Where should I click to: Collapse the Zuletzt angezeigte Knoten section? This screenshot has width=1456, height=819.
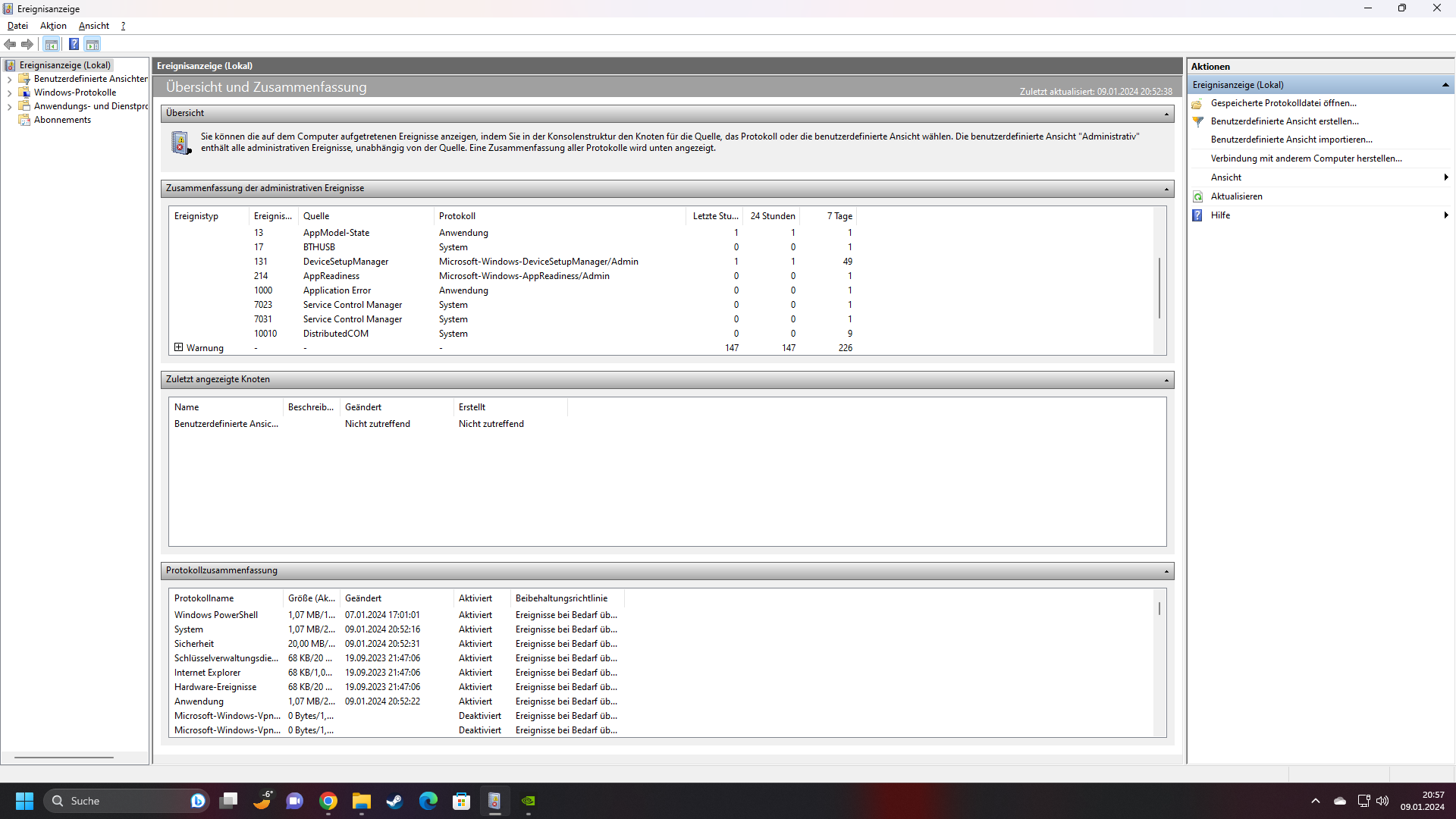[x=1166, y=380]
